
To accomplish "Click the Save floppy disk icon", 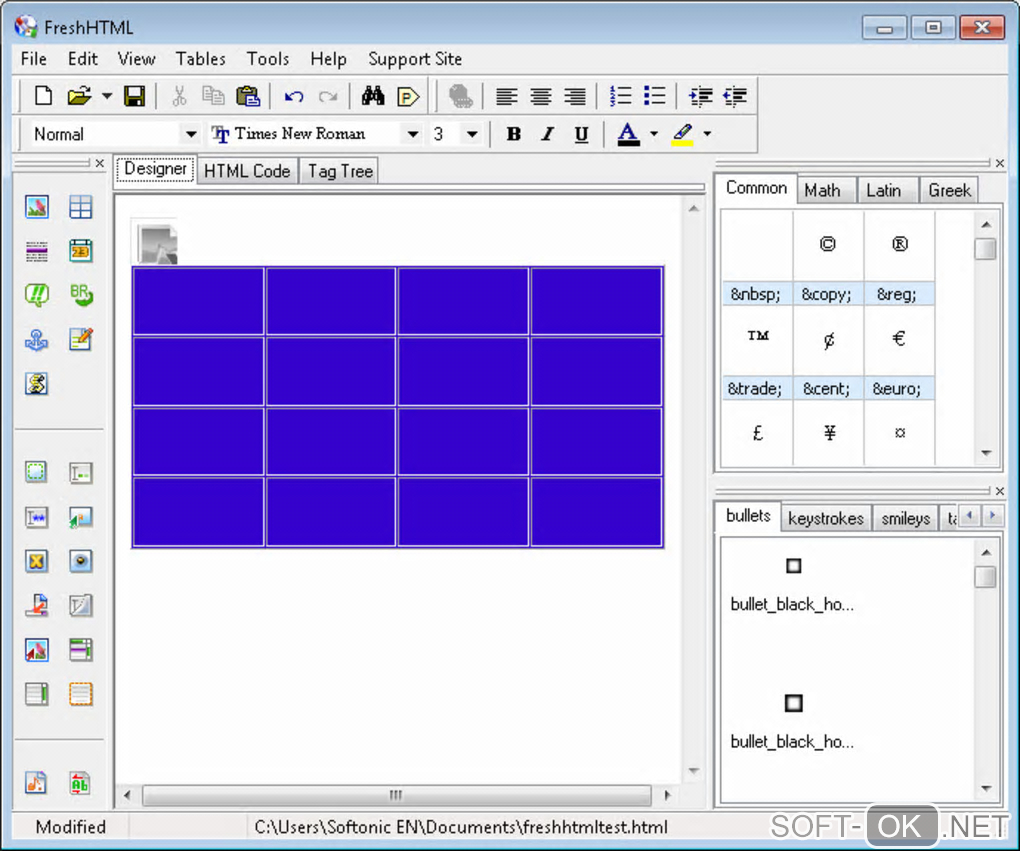I will [x=134, y=96].
